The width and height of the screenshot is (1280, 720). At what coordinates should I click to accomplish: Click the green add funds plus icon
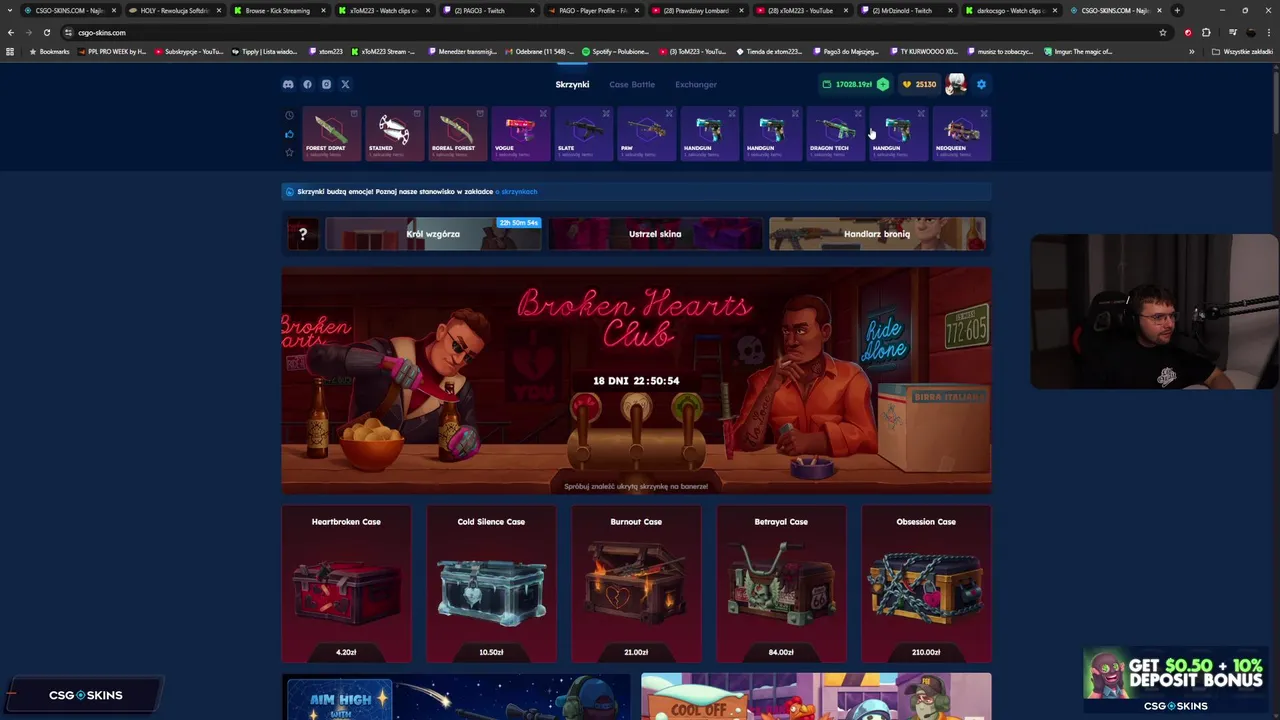[883, 84]
